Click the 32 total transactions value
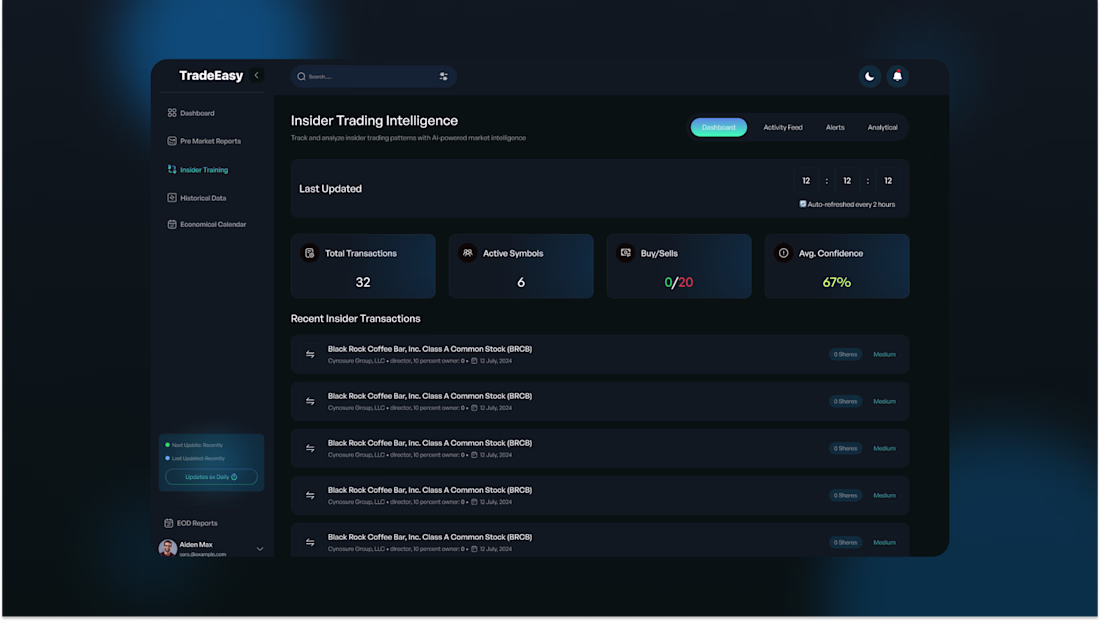Screen dimensions: 1100x621 [363, 282]
